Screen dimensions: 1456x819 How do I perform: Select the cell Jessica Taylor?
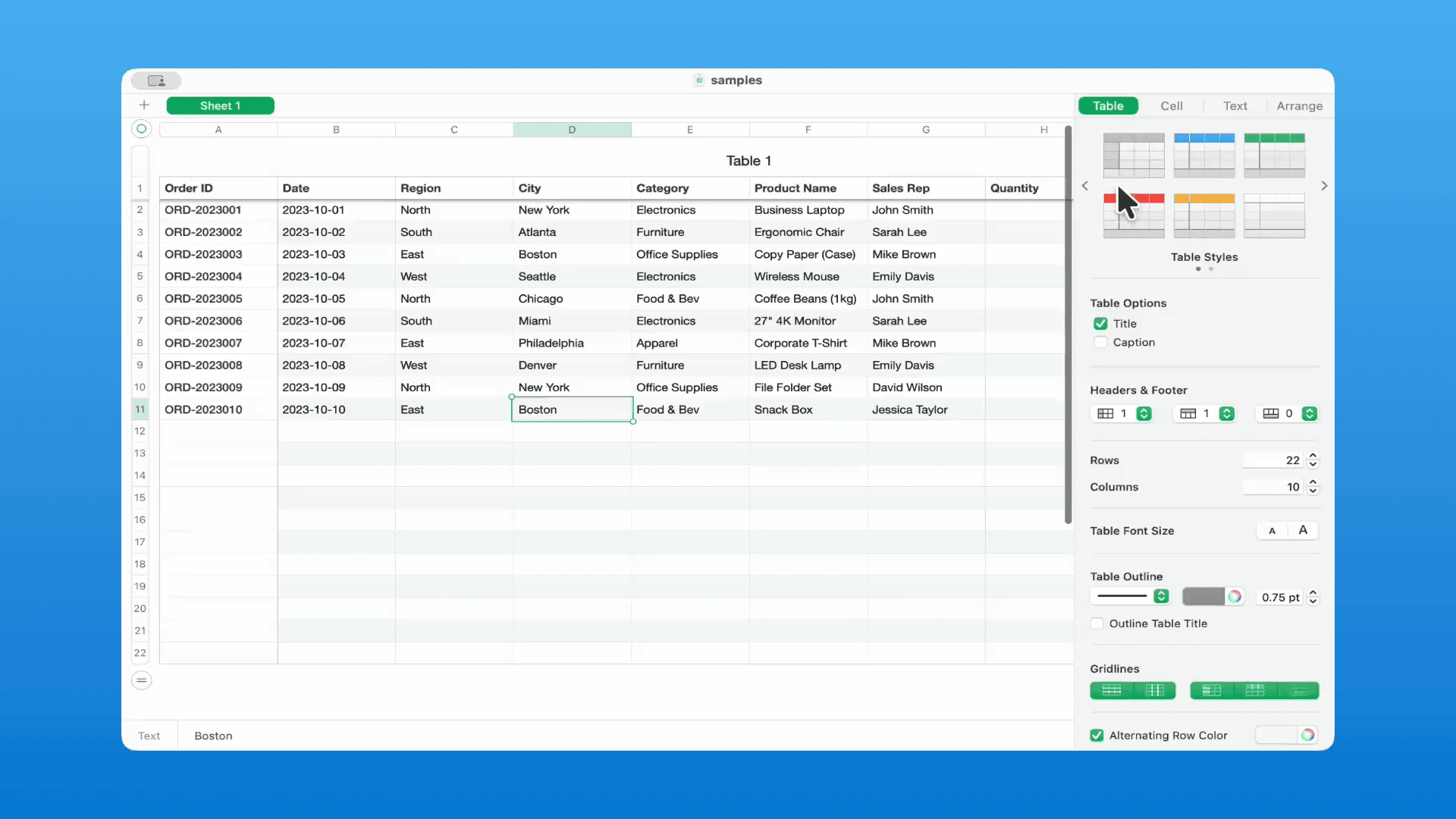(926, 409)
